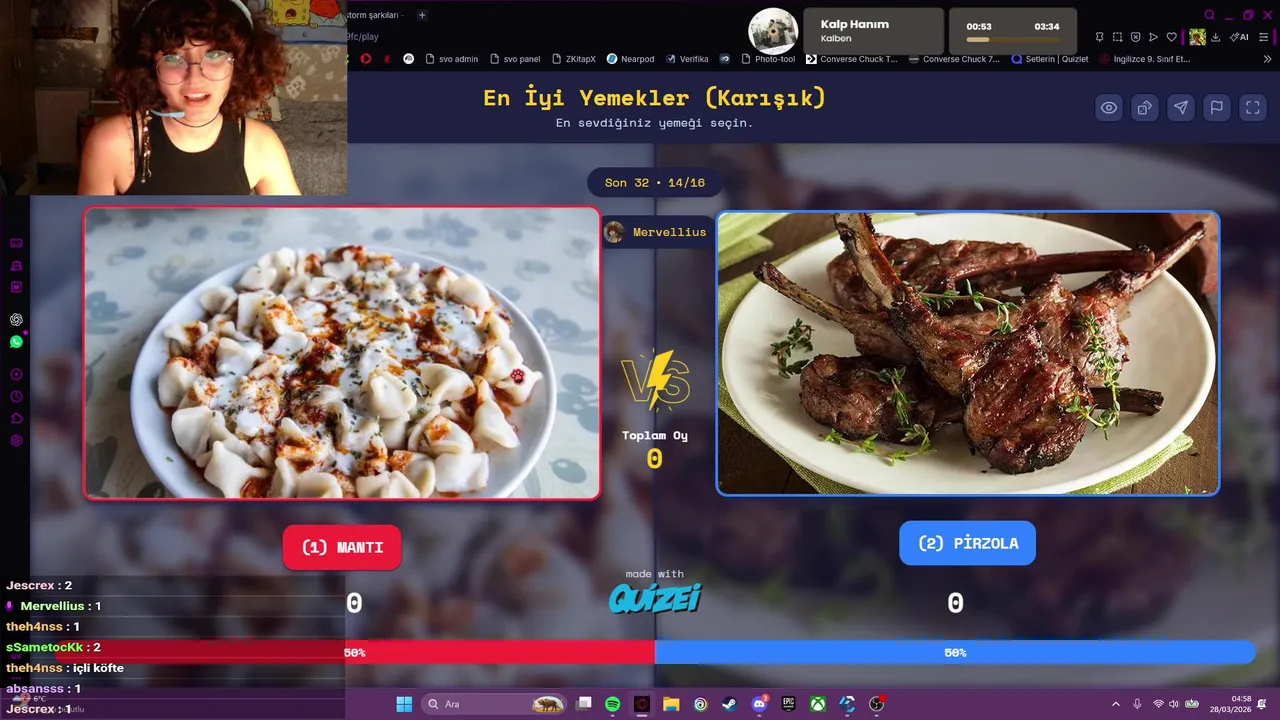Click the paper plane send icon
Screen dimensions: 1280x720
pos(1181,108)
